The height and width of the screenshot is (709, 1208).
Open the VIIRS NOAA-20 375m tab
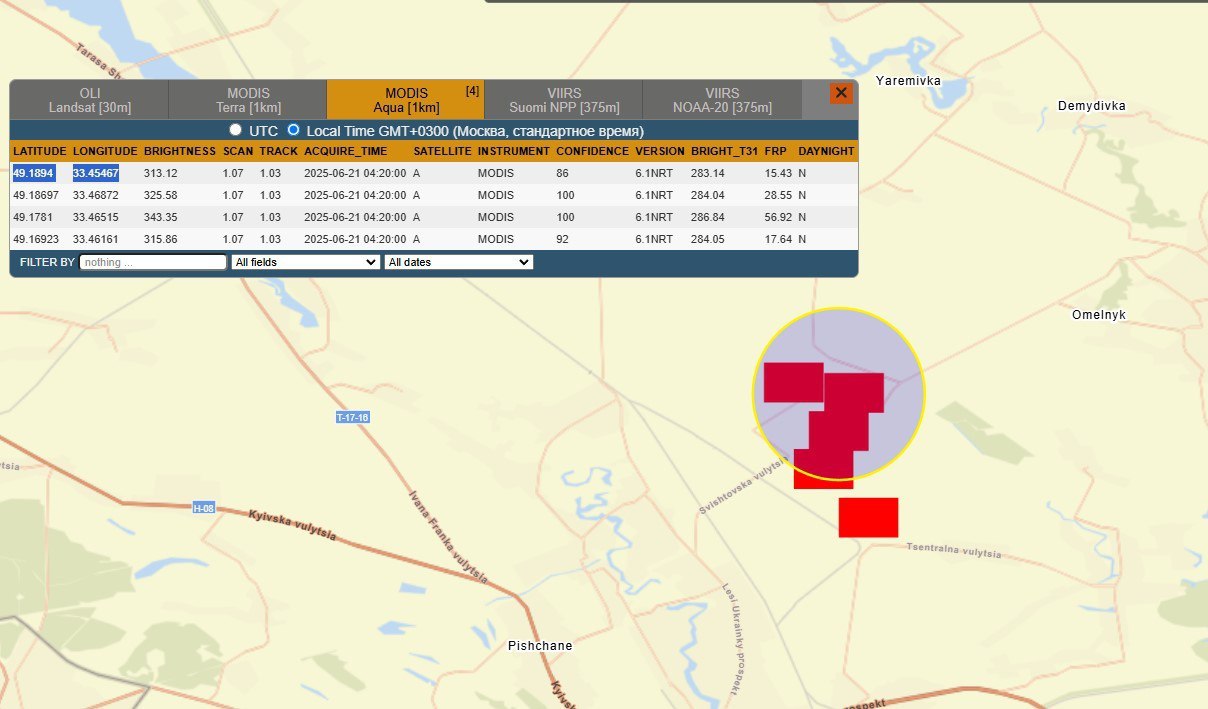(722, 100)
